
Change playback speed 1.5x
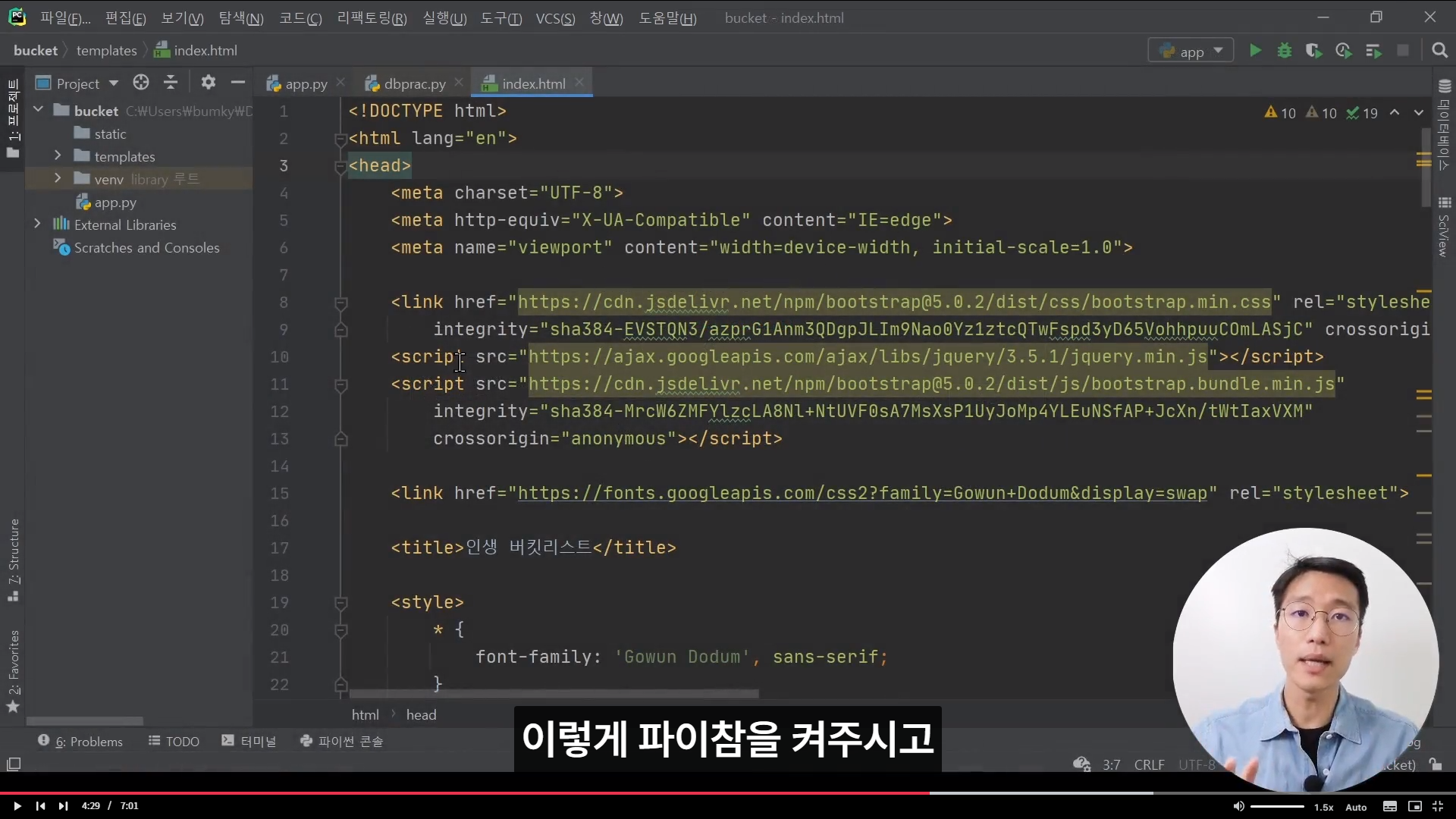click(1324, 807)
